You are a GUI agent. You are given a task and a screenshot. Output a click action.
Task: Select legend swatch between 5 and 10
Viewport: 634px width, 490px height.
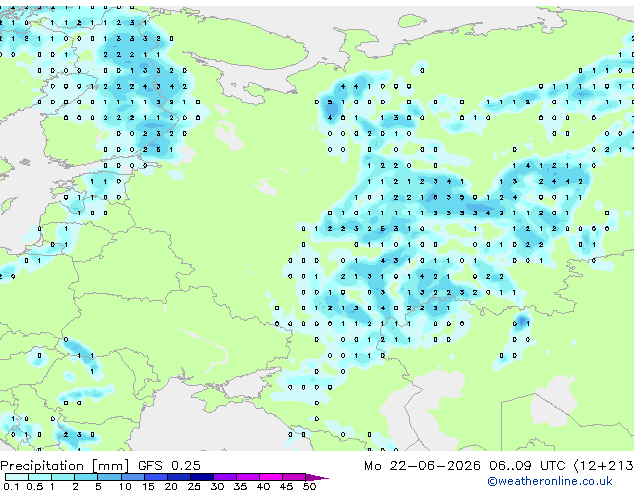point(109,477)
